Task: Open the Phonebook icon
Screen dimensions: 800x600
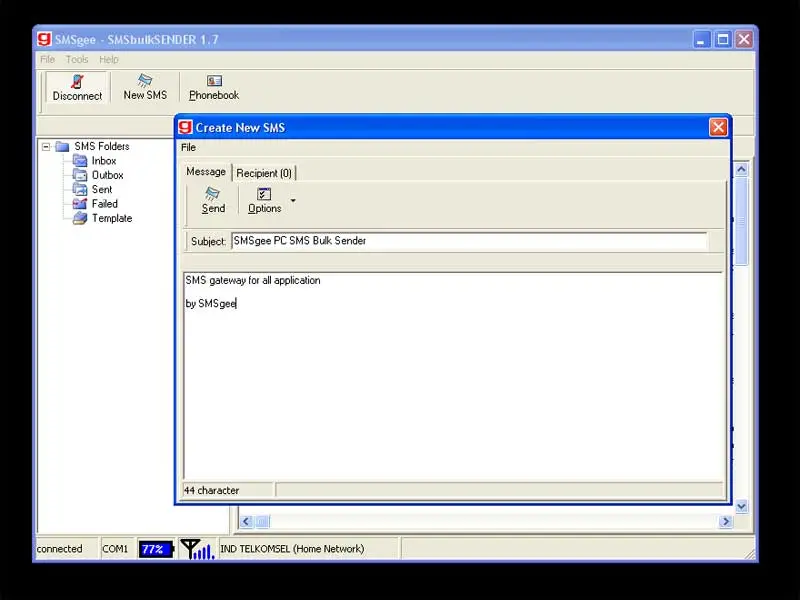Action: [213, 88]
